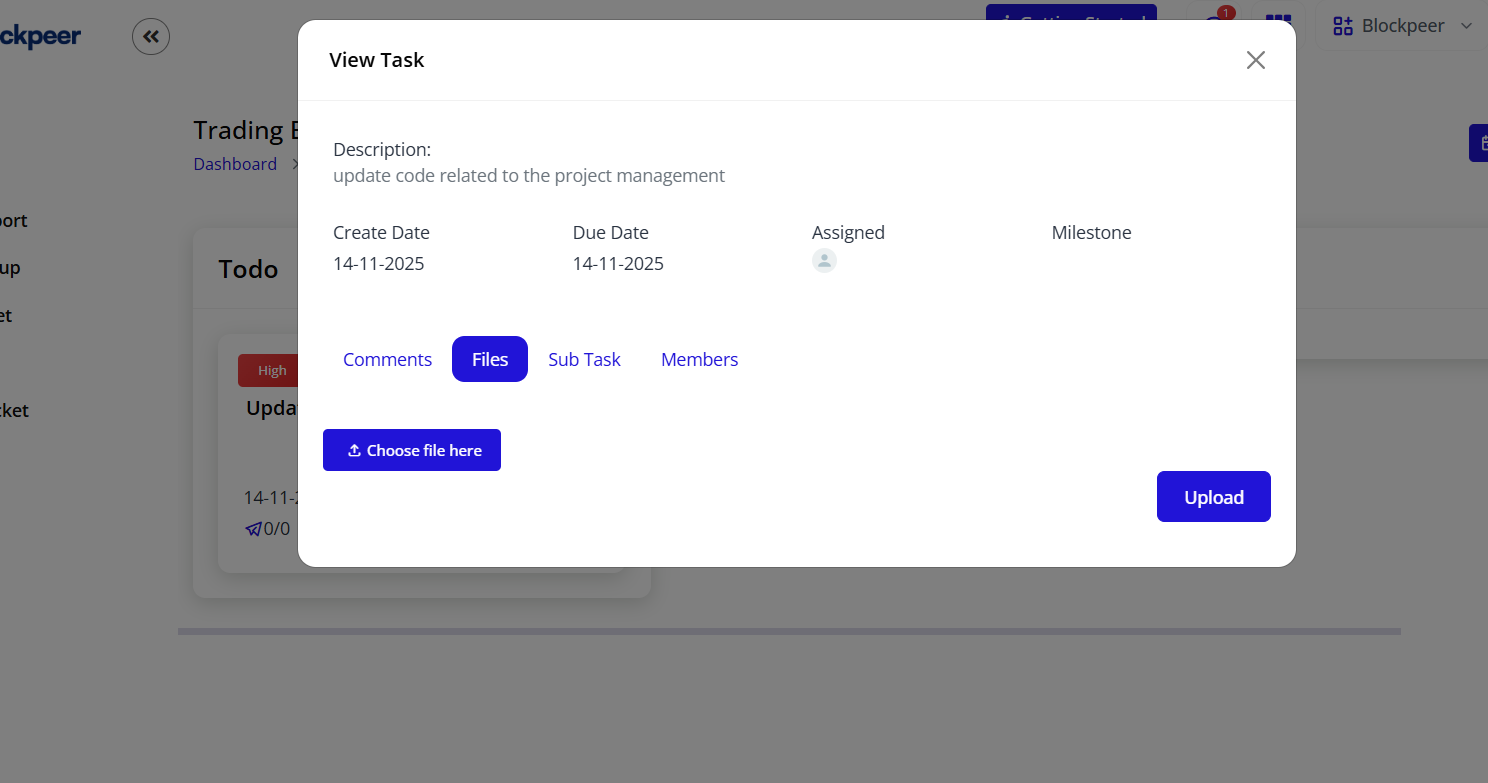Viewport: 1488px width, 783px height.
Task: Click the Upload button
Action: pyautogui.click(x=1213, y=496)
